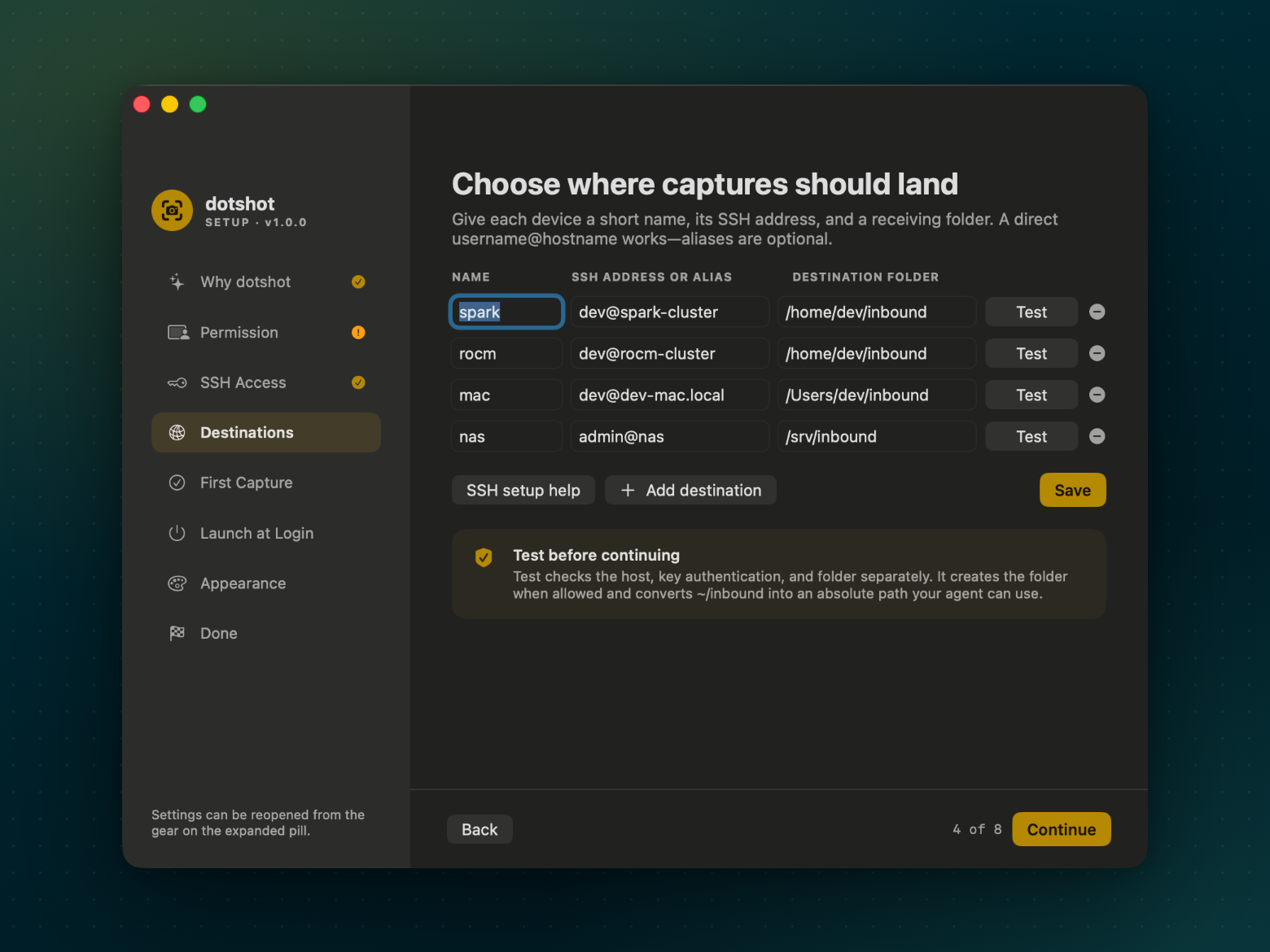Select the Destinations step
Viewport: 1270px width, 952px height.
pyautogui.click(x=266, y=432)
